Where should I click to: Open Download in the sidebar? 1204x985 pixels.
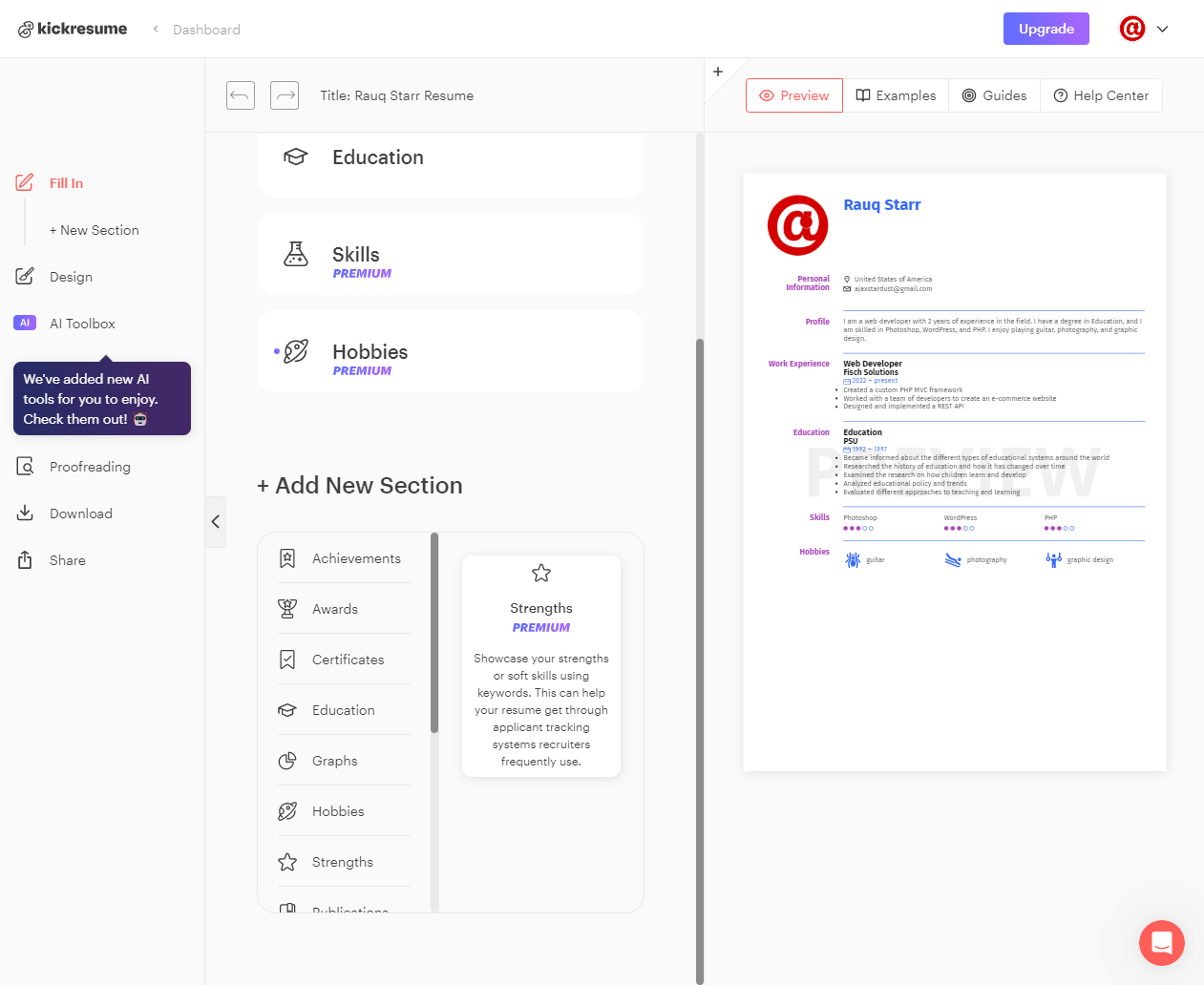(x=81, y=513)
